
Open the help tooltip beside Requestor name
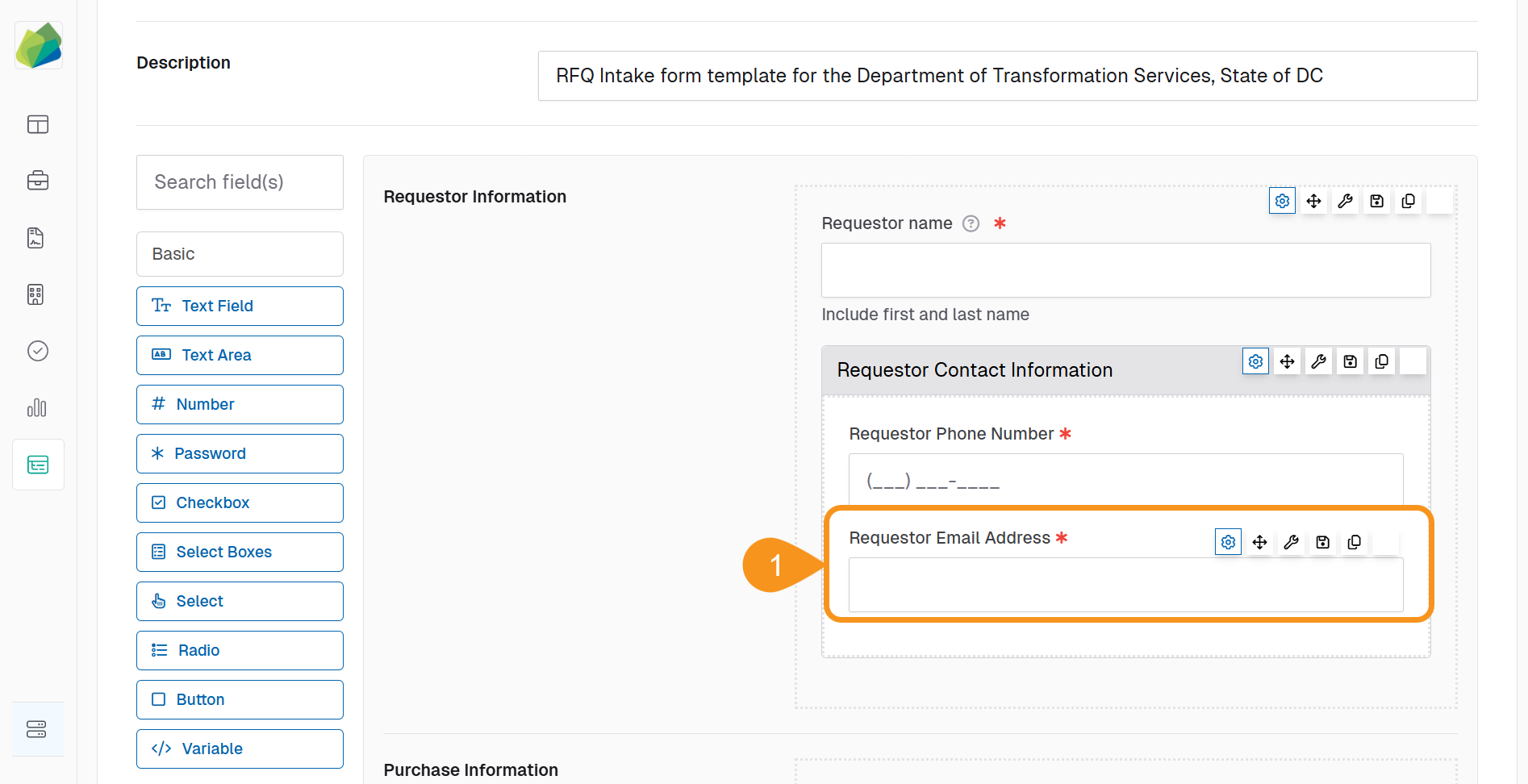[971, 223]
